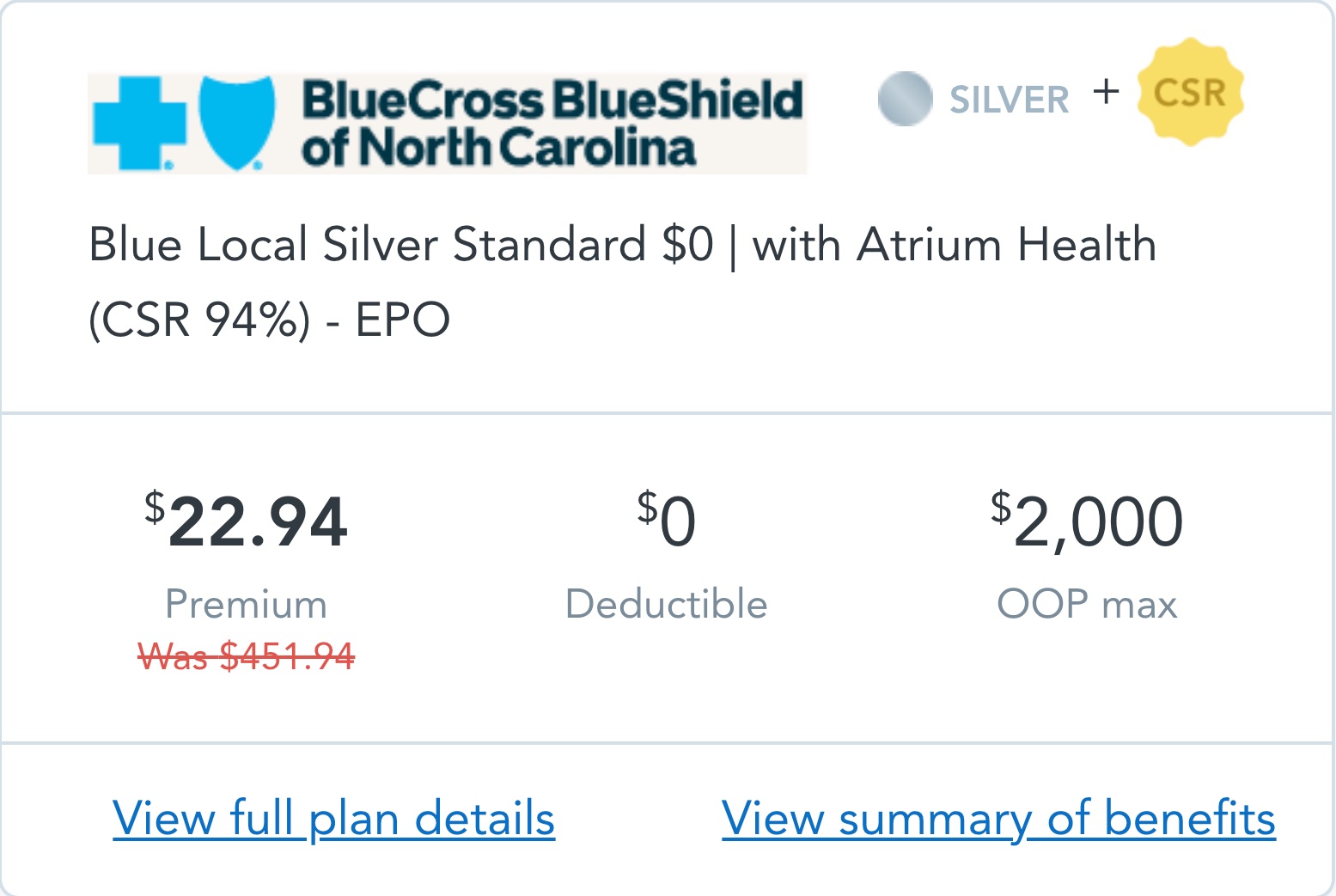Click the OOP max label
1336x896 pixels.
pyautogui.click(x=1086, y=604)
